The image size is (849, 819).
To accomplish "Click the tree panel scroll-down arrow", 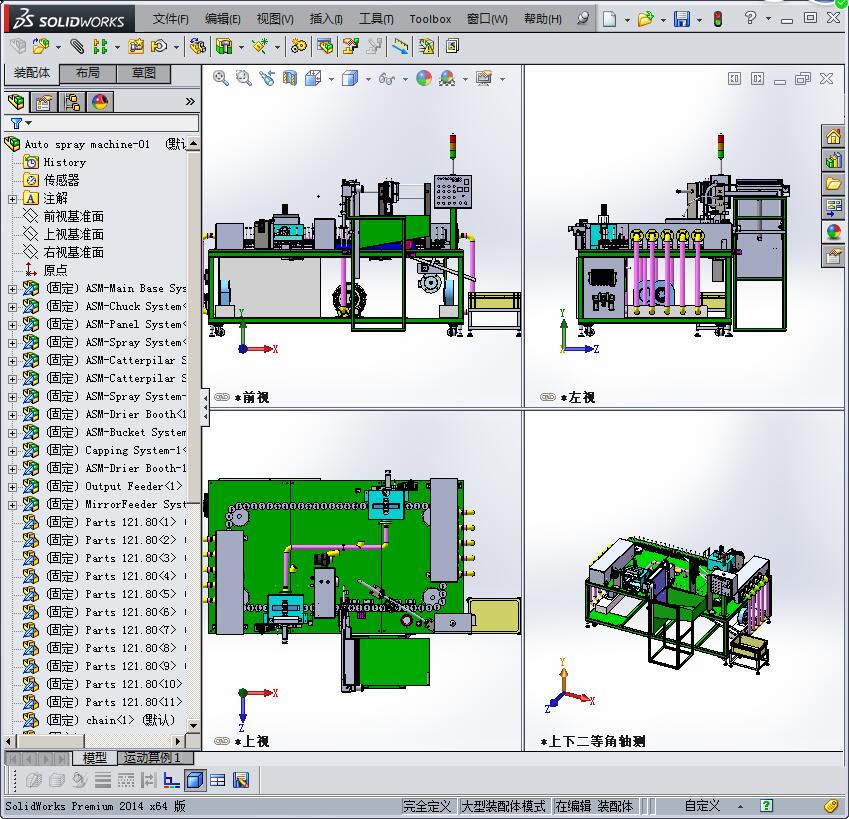I will pos(193,725).
